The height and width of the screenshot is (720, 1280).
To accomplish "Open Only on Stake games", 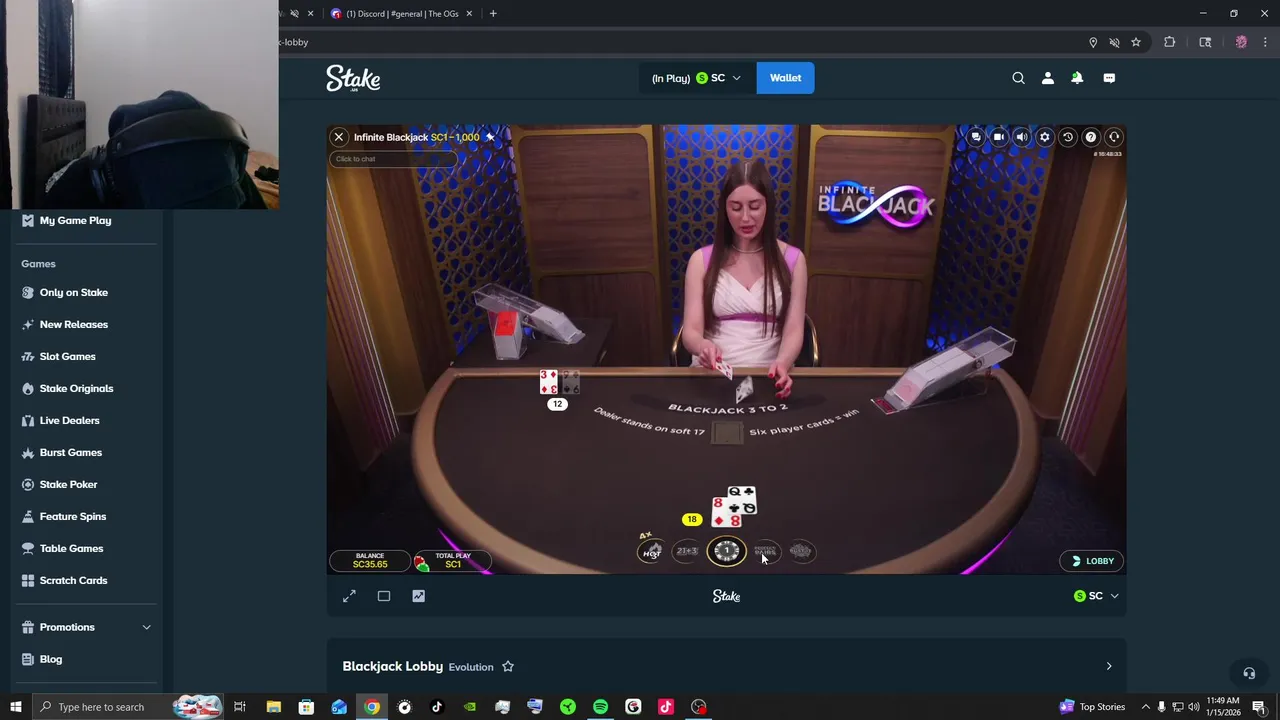I will (x=73, y=292).
